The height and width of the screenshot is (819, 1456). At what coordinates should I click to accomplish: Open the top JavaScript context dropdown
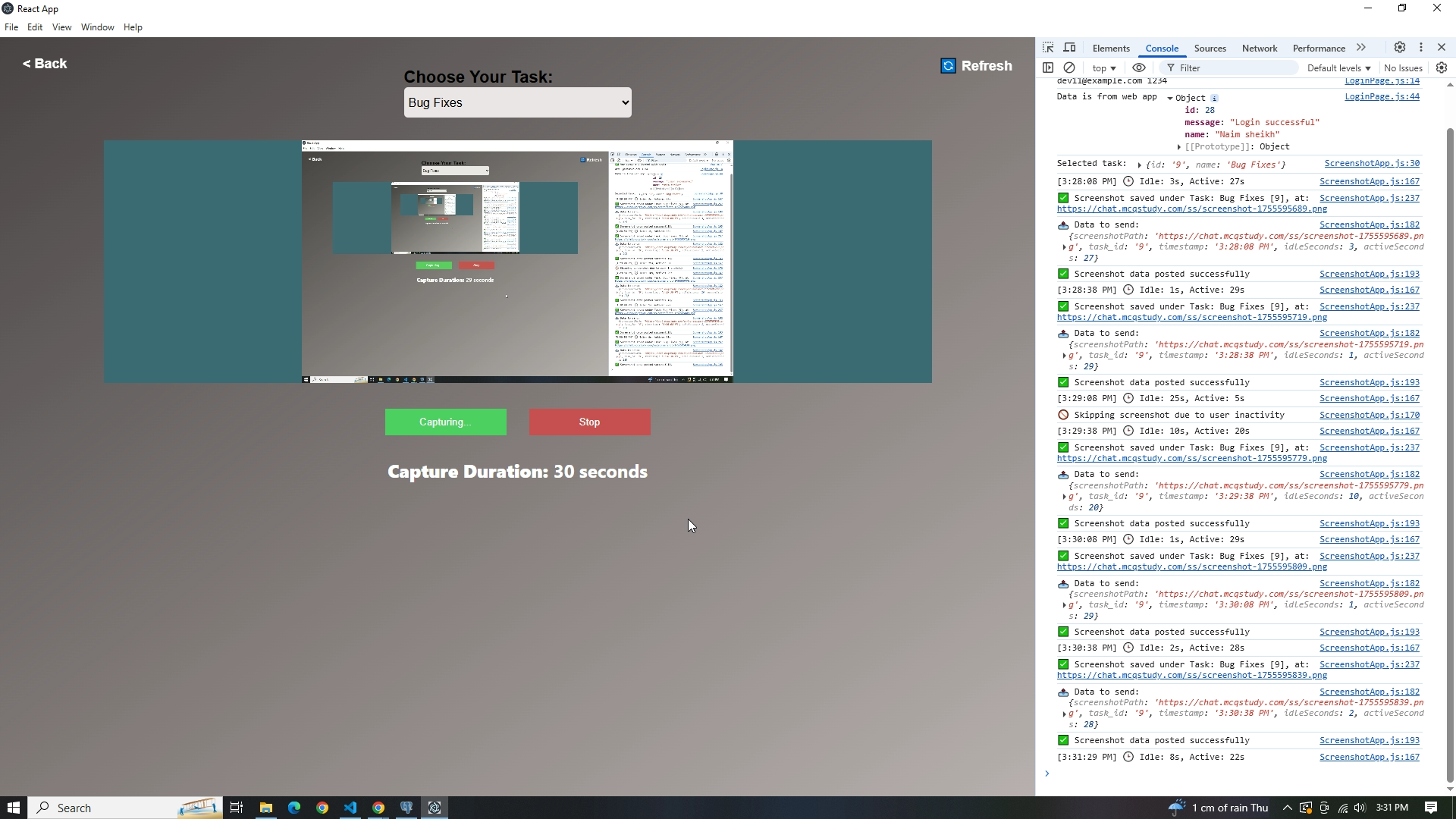[x=1104, y=68]
